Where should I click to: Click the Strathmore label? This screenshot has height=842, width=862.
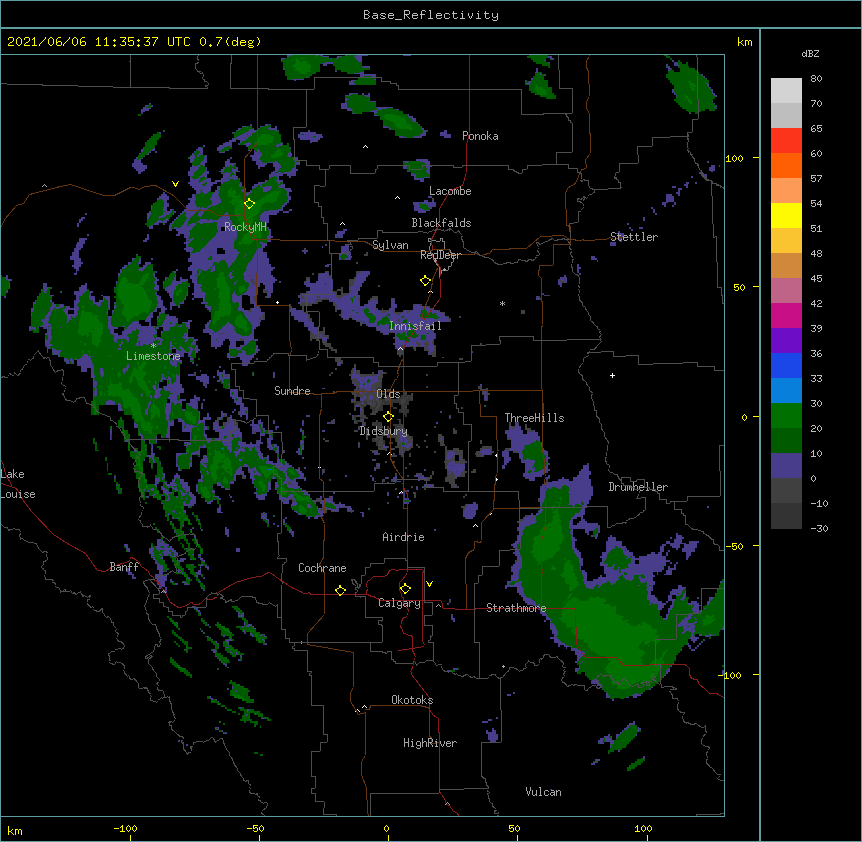click(516, 608)
